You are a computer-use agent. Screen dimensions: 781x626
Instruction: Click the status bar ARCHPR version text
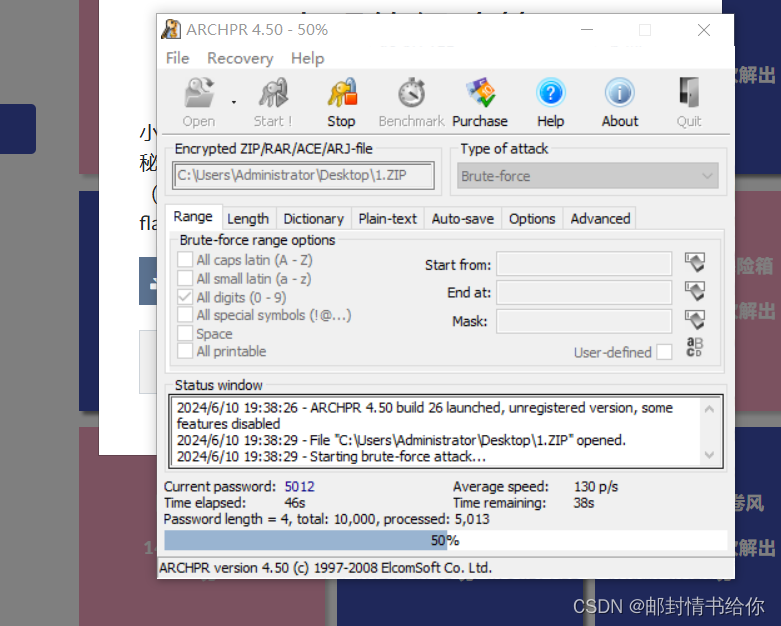click(x=325, y=568)
